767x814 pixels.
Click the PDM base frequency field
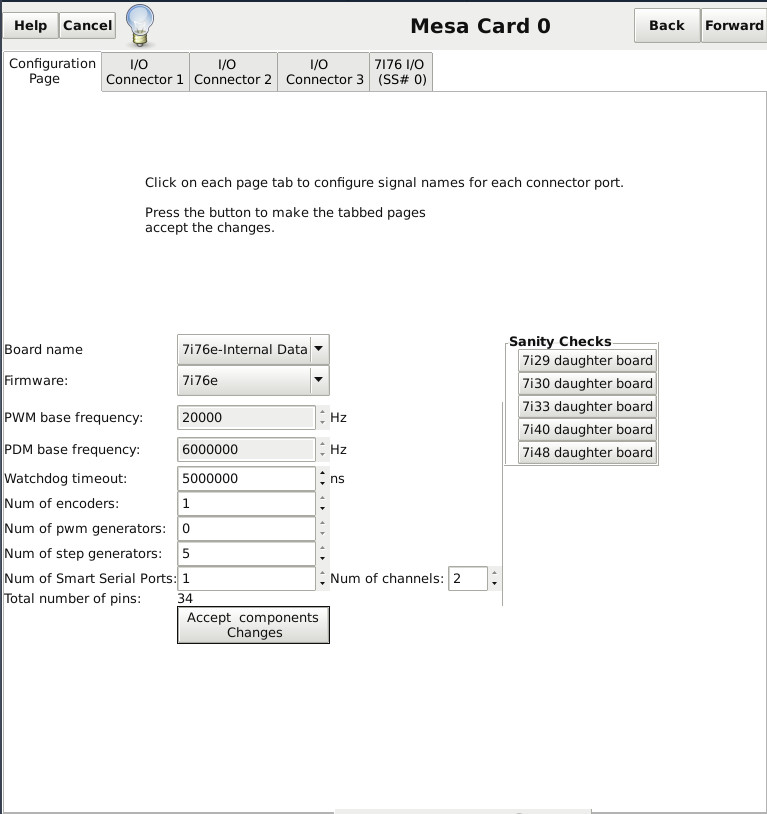pos(246,450)
